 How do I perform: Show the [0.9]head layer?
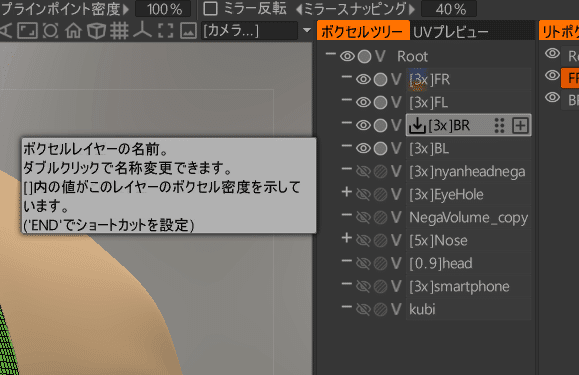tap(363, 263)
